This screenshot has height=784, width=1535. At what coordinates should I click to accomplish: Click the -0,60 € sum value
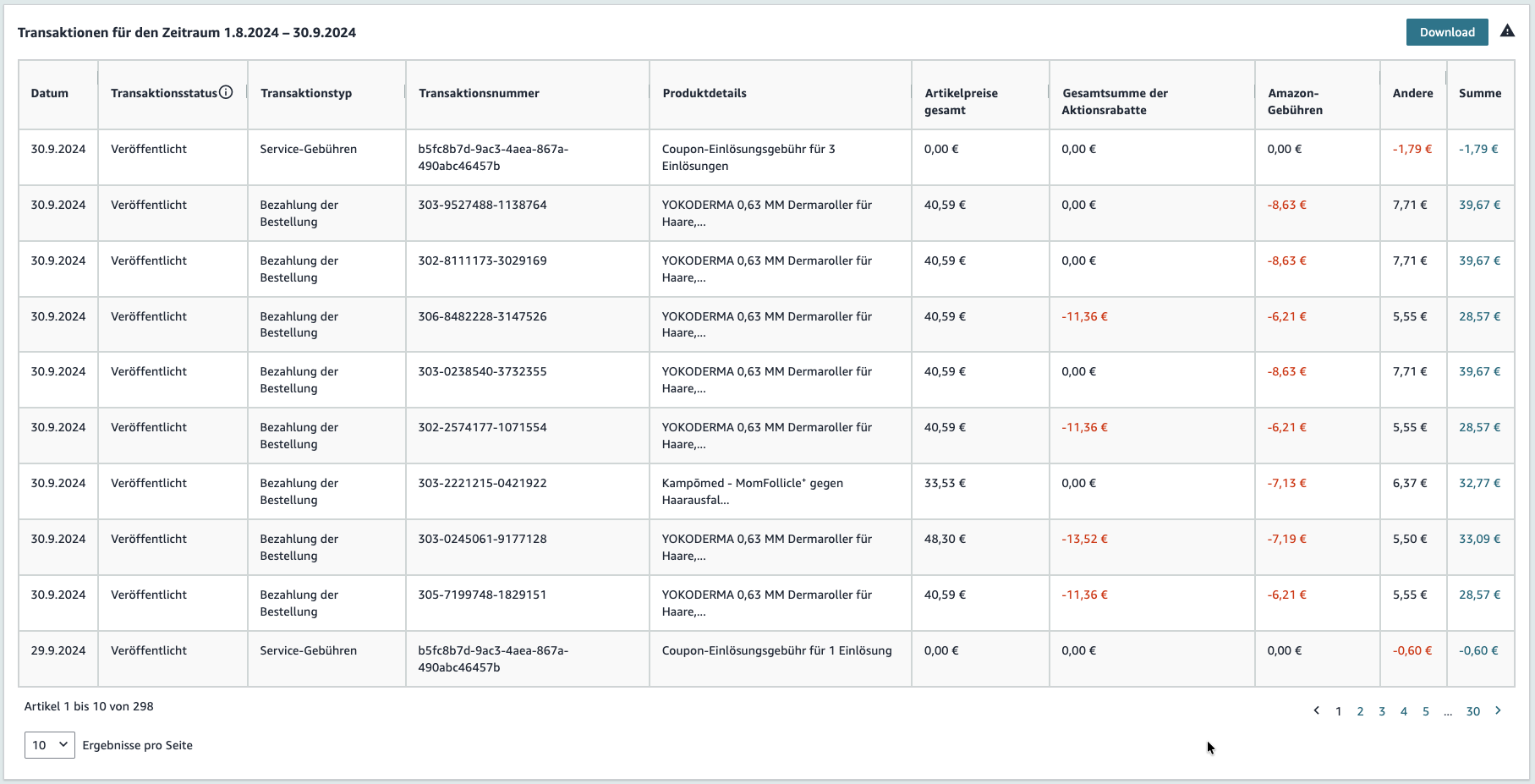1478,650
